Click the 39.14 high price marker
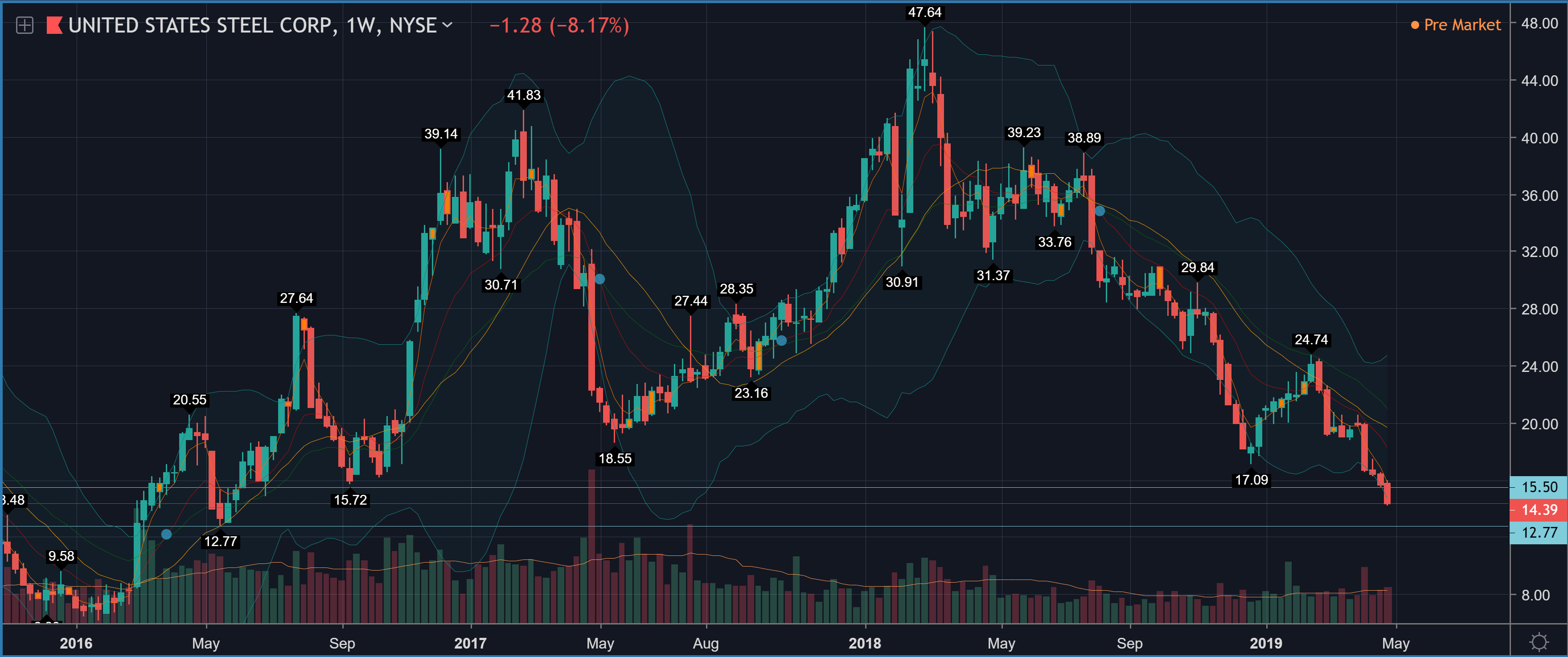 [441, 135]
